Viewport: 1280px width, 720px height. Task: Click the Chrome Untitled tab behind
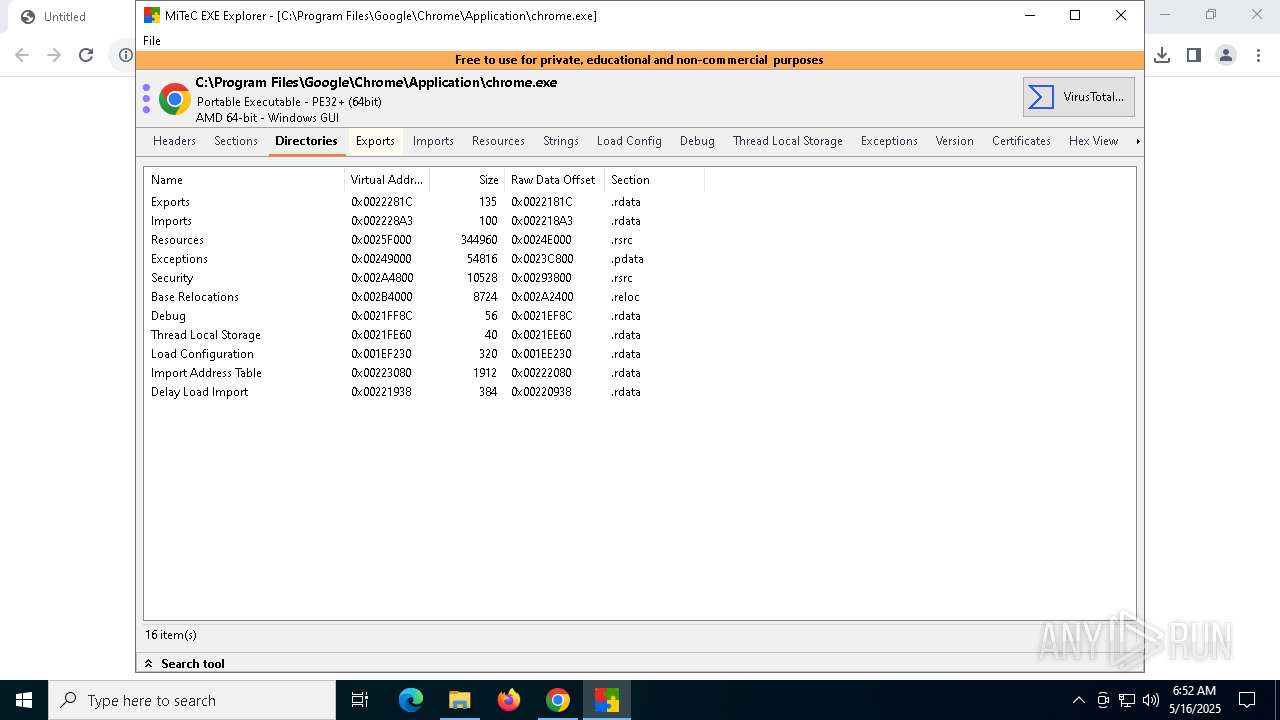click(x=66, y=17)
